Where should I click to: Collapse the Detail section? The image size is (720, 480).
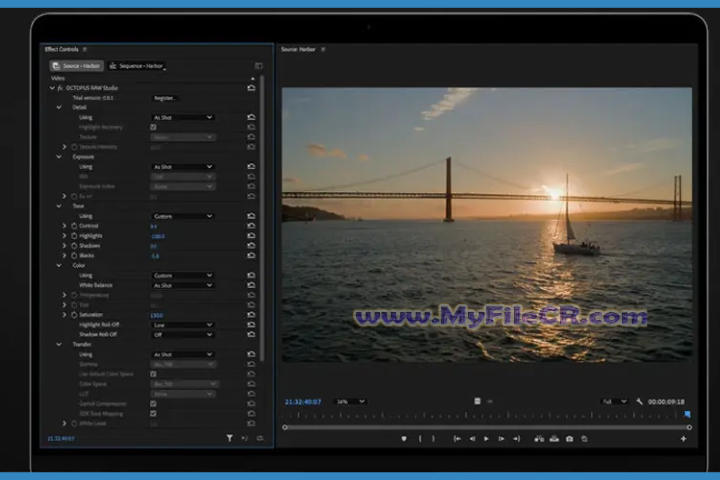coord(59,107)
